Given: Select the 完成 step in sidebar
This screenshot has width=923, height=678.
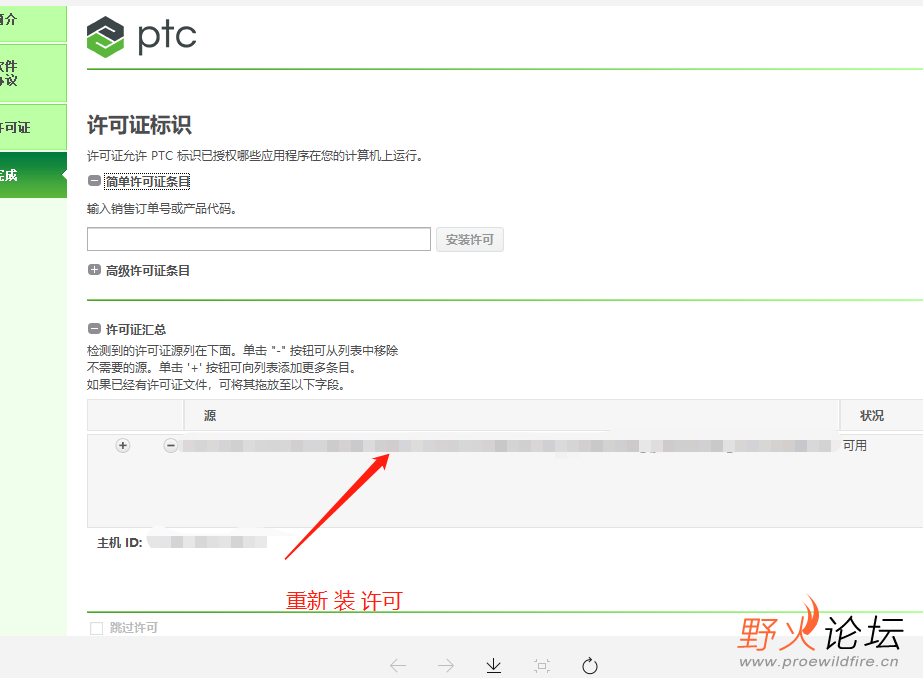Looking at the screenshot, I should coord(33,175).
